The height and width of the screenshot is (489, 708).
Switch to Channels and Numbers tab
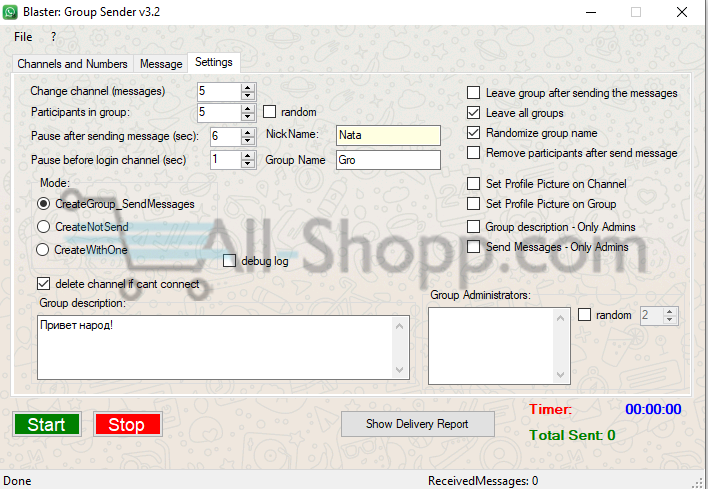[73, 64]
